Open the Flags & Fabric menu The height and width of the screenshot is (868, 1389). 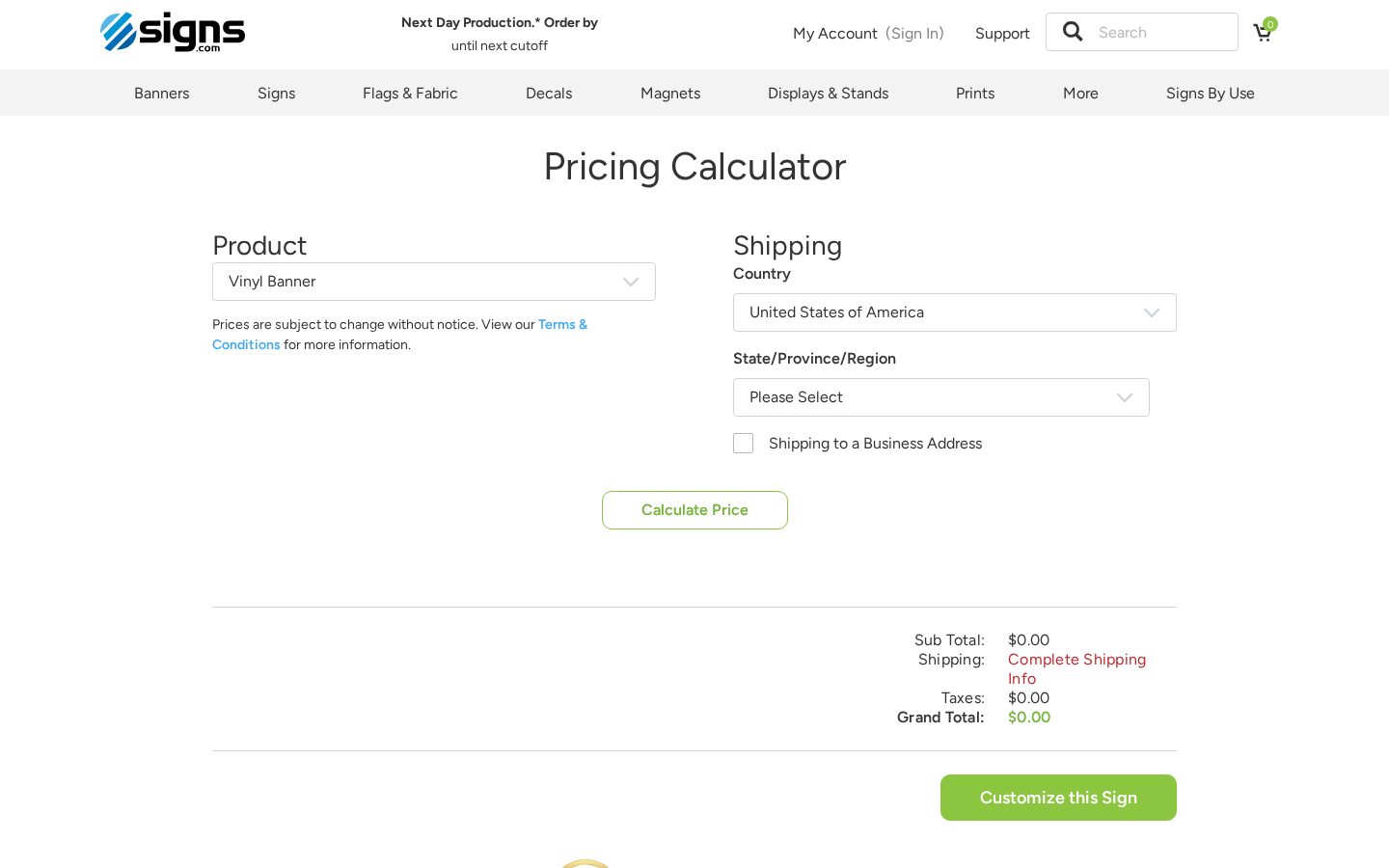(410, 94)
